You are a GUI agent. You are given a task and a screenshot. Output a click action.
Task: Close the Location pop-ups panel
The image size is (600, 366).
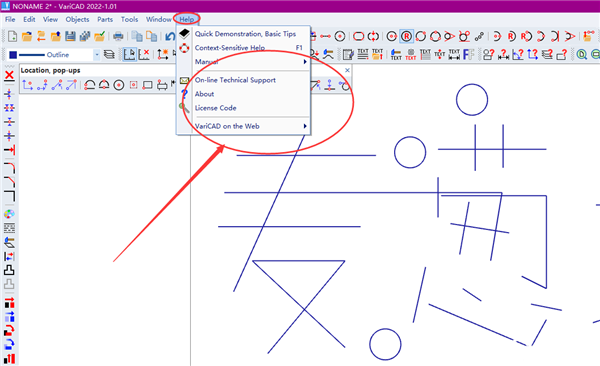tap(347, 70)
